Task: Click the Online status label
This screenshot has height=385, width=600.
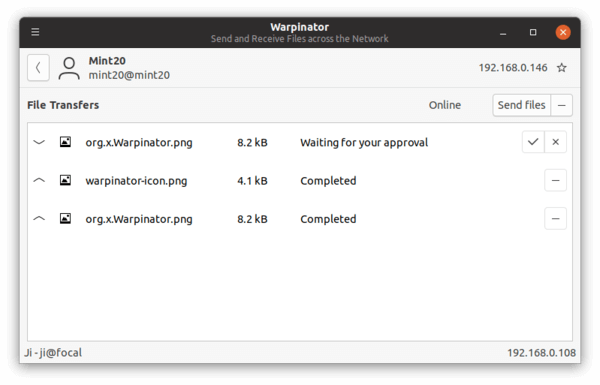Action: [x=445, y=105]
